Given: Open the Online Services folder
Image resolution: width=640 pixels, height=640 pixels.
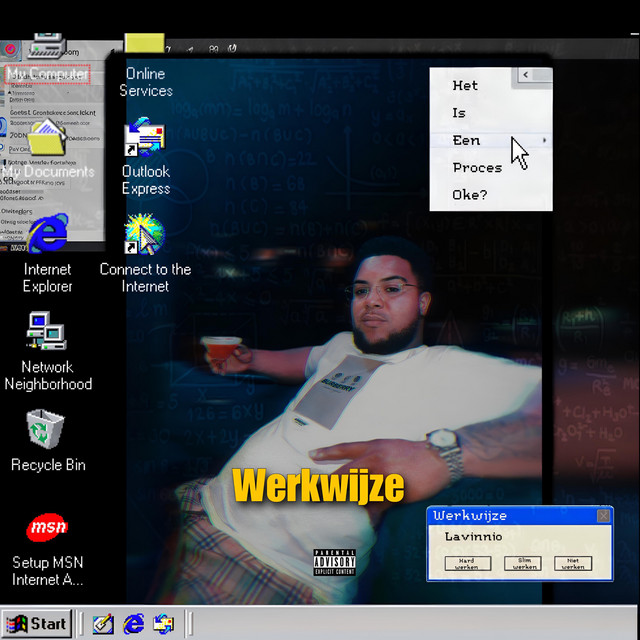Looking at the screenshot, I should click(x=145, y=46).
